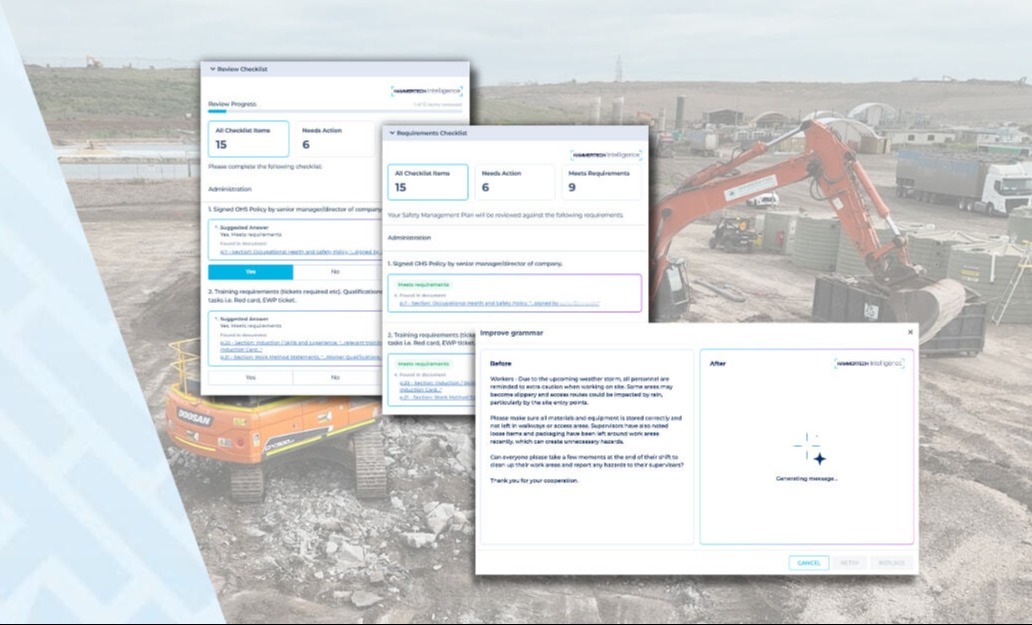Click 'Thank you for your cooperation.' line
The height and width of the screenshot is (625, 1032).
534,481
